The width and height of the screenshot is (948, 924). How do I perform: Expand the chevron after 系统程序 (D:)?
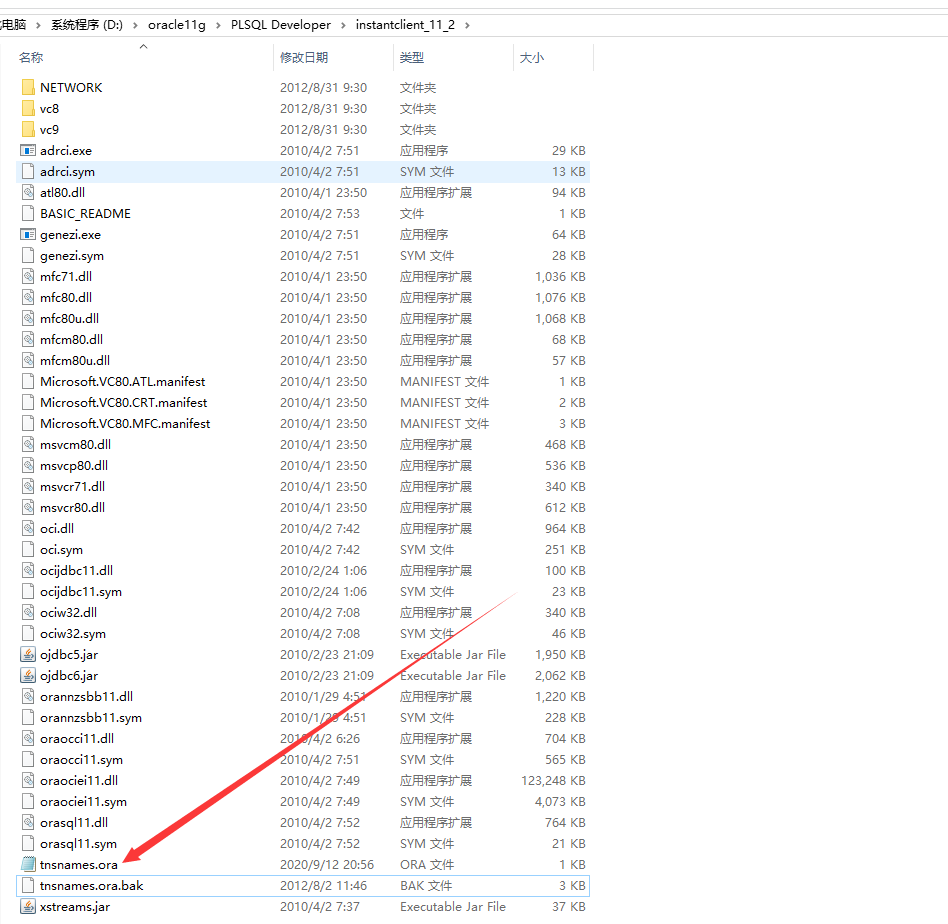tap(135, 25)
